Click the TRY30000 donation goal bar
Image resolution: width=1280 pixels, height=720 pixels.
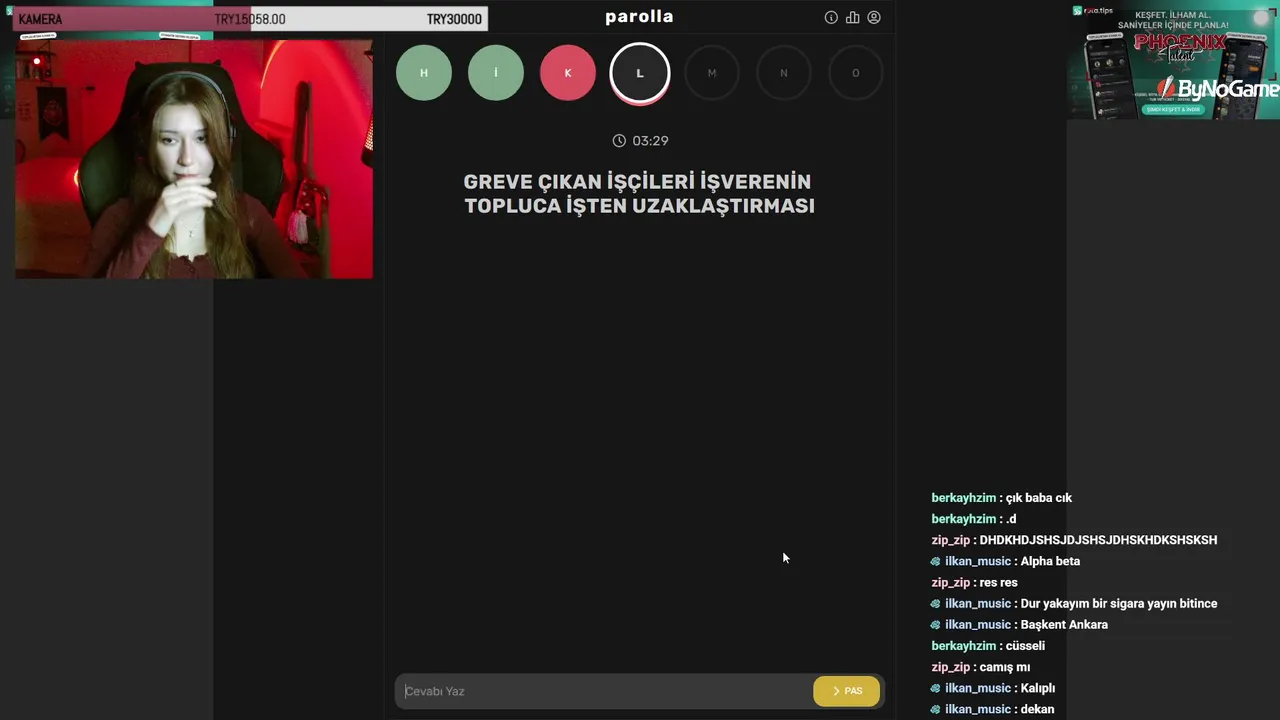click(250, 19)
